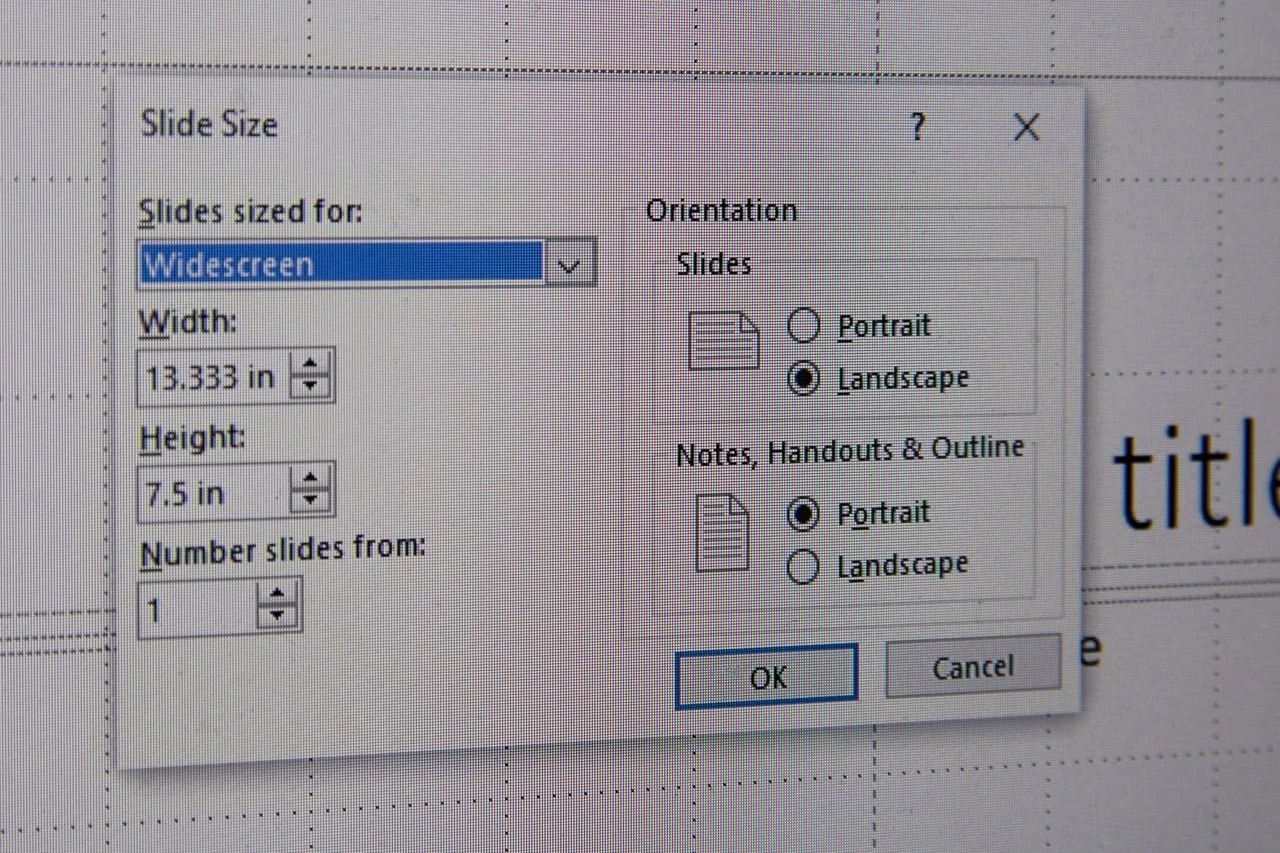Open the Slides sized for dropdown
Viewport: 1280px width, 853px height.
[568, 263]
